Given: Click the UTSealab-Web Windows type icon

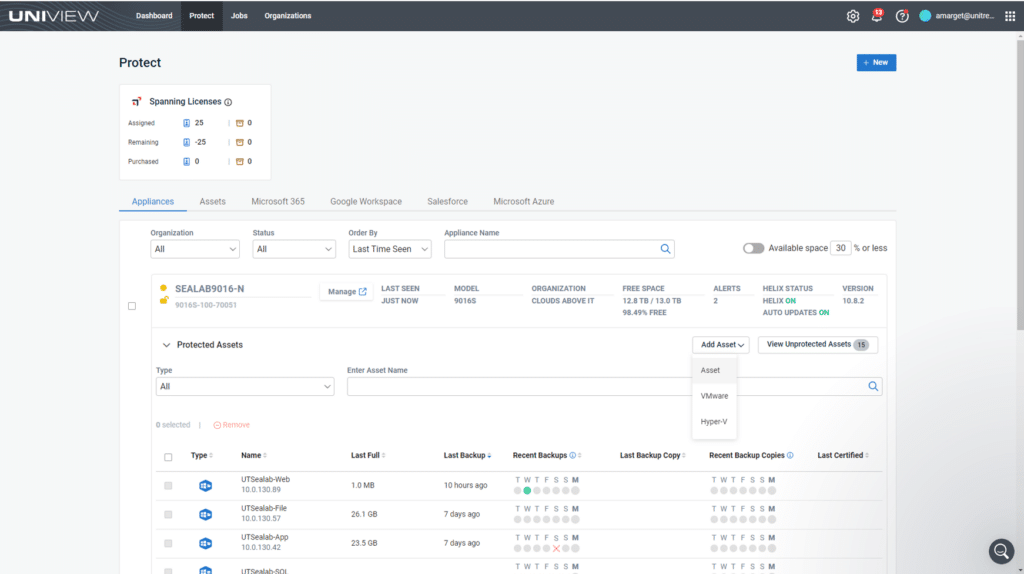Looking at the screenshot, I should 205,485.
